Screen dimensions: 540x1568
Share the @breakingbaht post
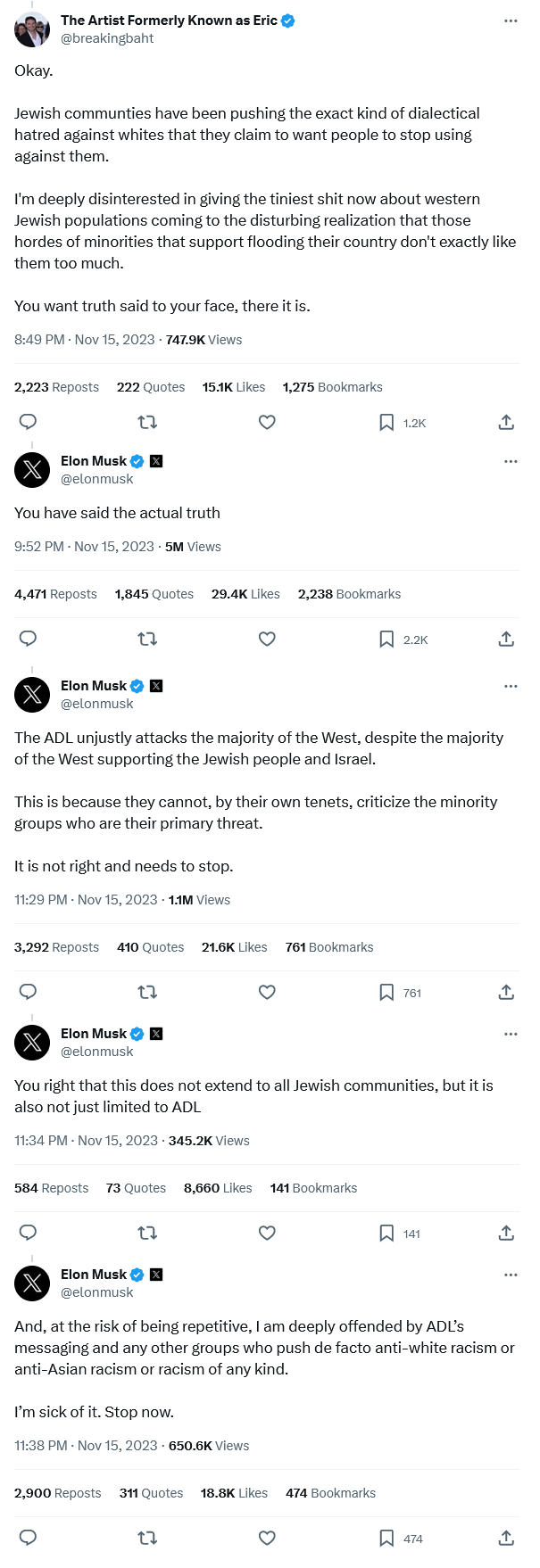[x=506, y=422]
